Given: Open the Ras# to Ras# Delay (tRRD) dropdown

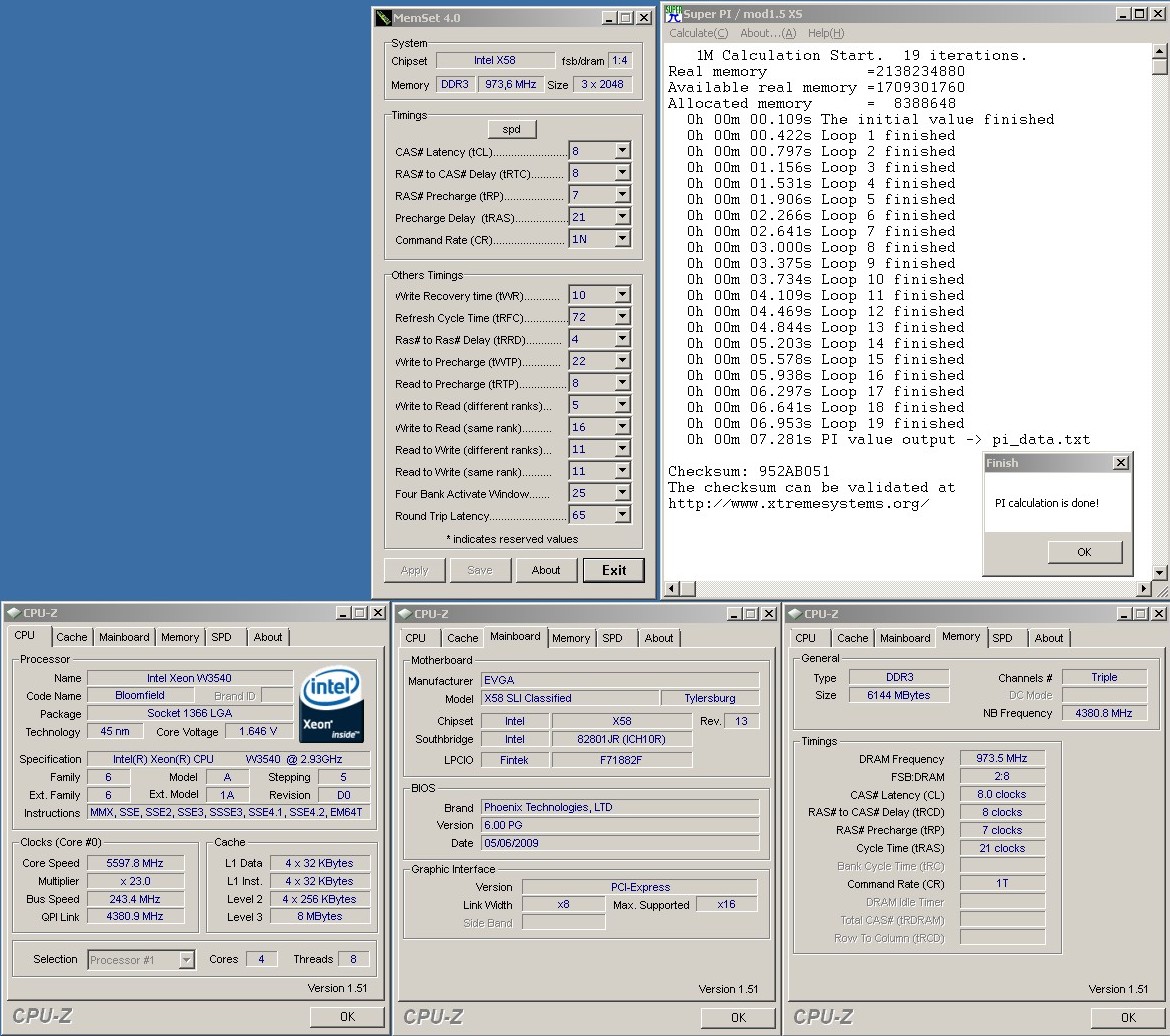Looking at the screenshot, I should pyautogui.click(x=622, y=339).
